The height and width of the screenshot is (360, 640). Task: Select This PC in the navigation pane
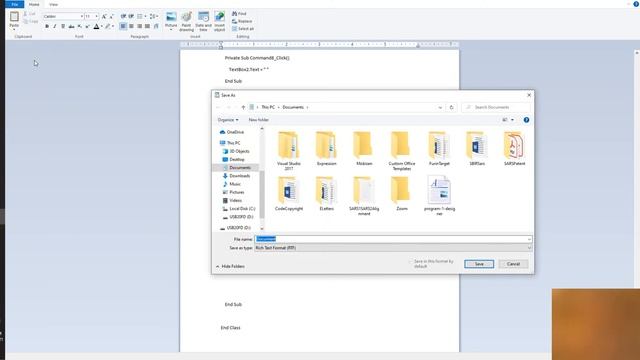230,143
